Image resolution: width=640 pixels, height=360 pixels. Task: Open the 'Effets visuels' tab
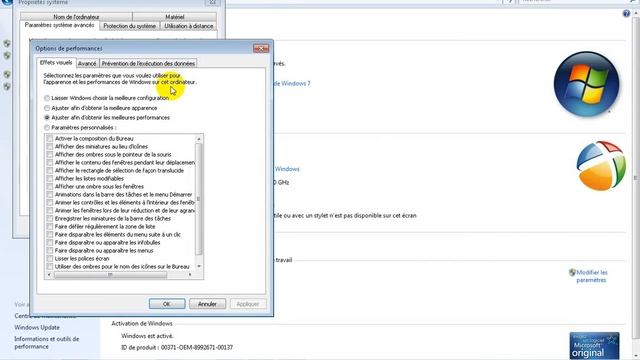56,62
